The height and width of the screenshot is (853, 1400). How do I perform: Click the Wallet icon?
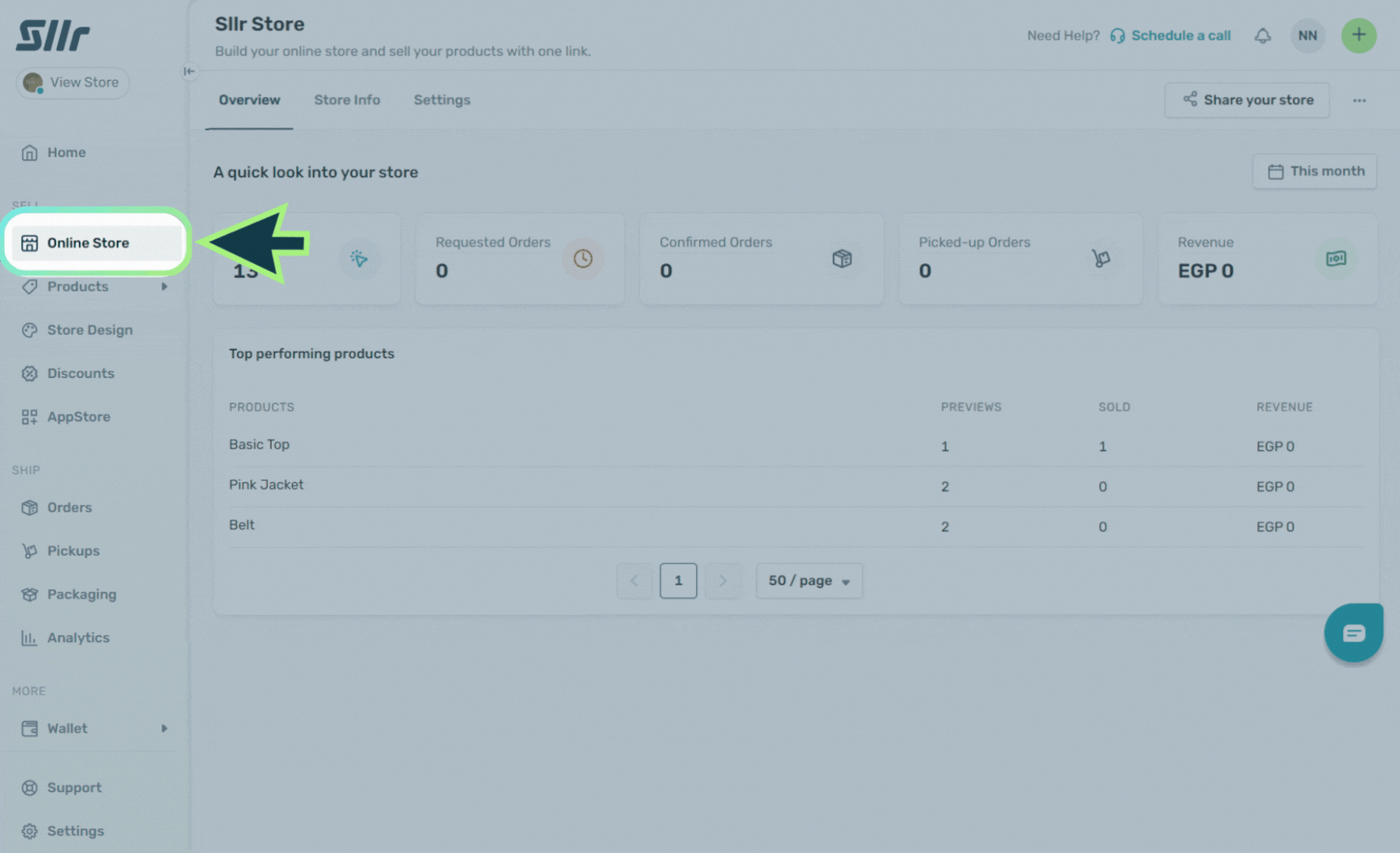click(30, 728)
